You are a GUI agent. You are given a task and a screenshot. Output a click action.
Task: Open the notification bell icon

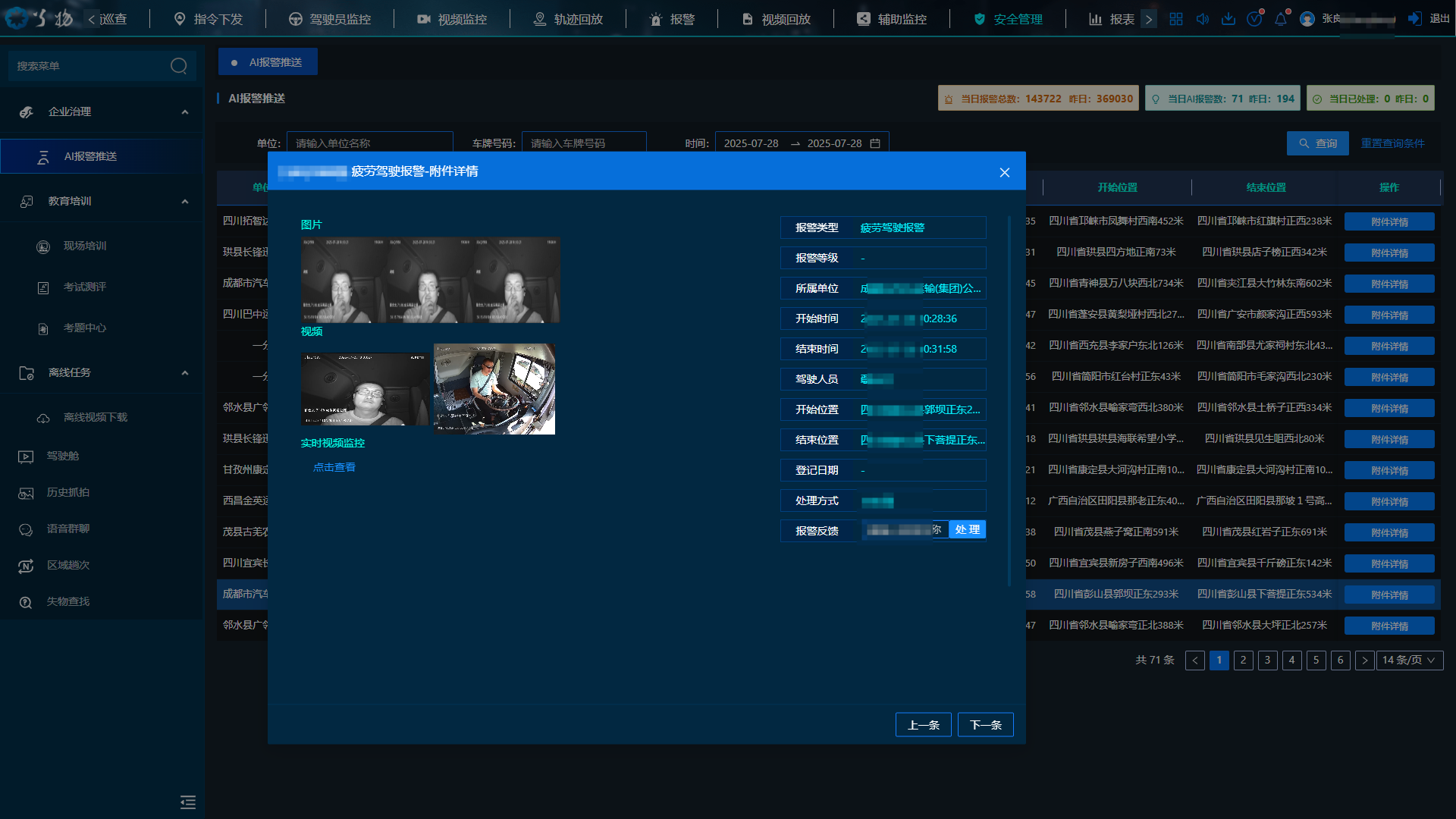[x=1281, y=19]
